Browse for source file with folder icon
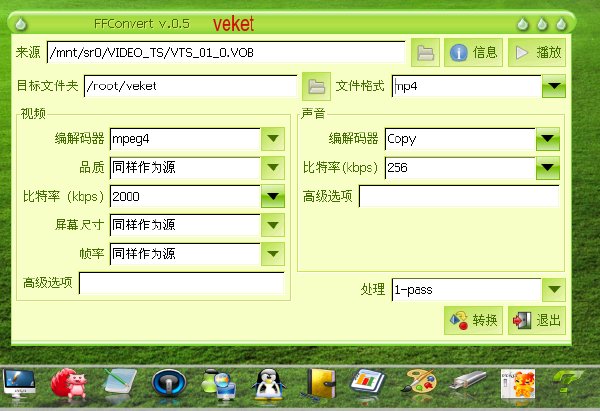This screenshot has width=600, height=411. point(425,52)
